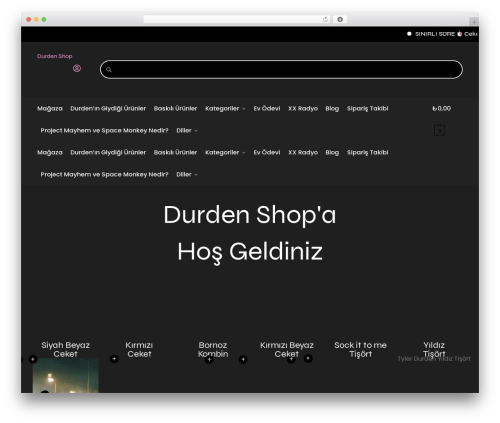Open Ev Ödevi in upper menu row
Image resolution: width=500 pixels, height=423 pixels.
[267, 108]
